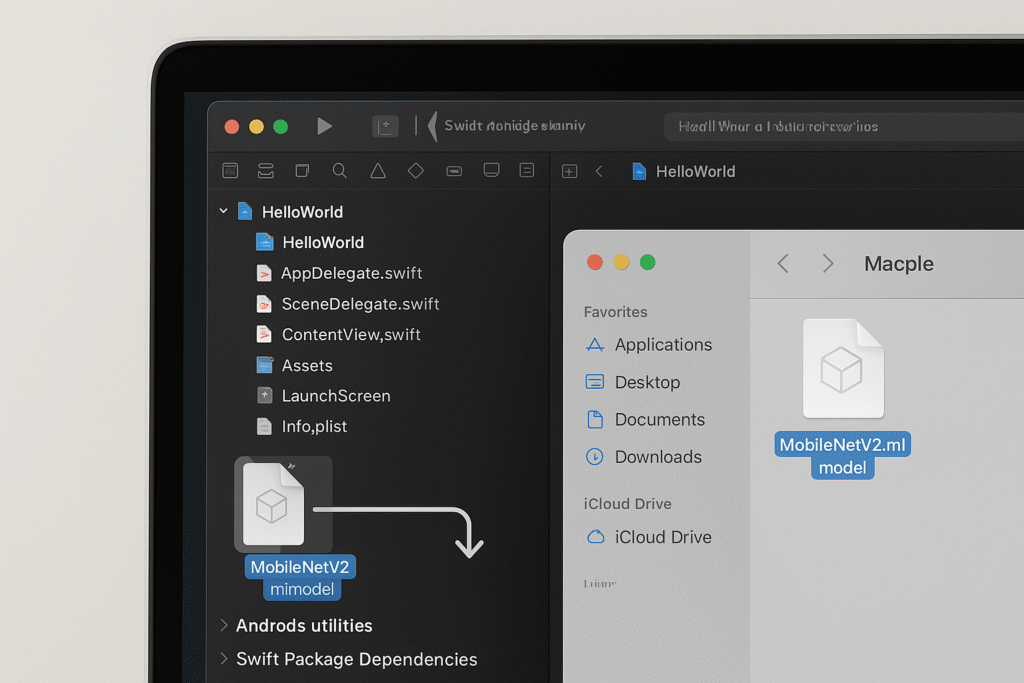
Task: Select the Breakpoint navigator diamond icon
Action: pyautogui.click(x=415, y=170)
